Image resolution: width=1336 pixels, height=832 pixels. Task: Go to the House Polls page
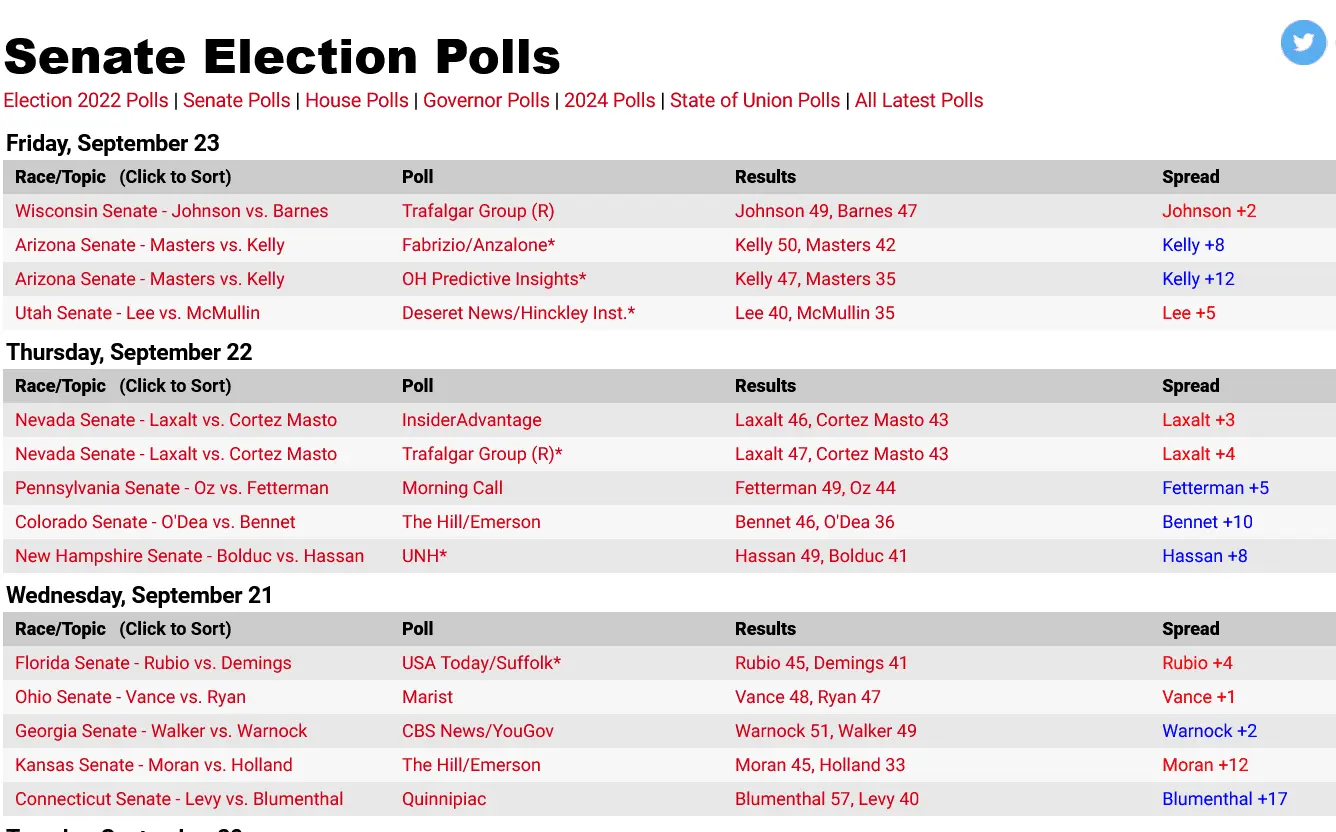click(x=357, y=101)
